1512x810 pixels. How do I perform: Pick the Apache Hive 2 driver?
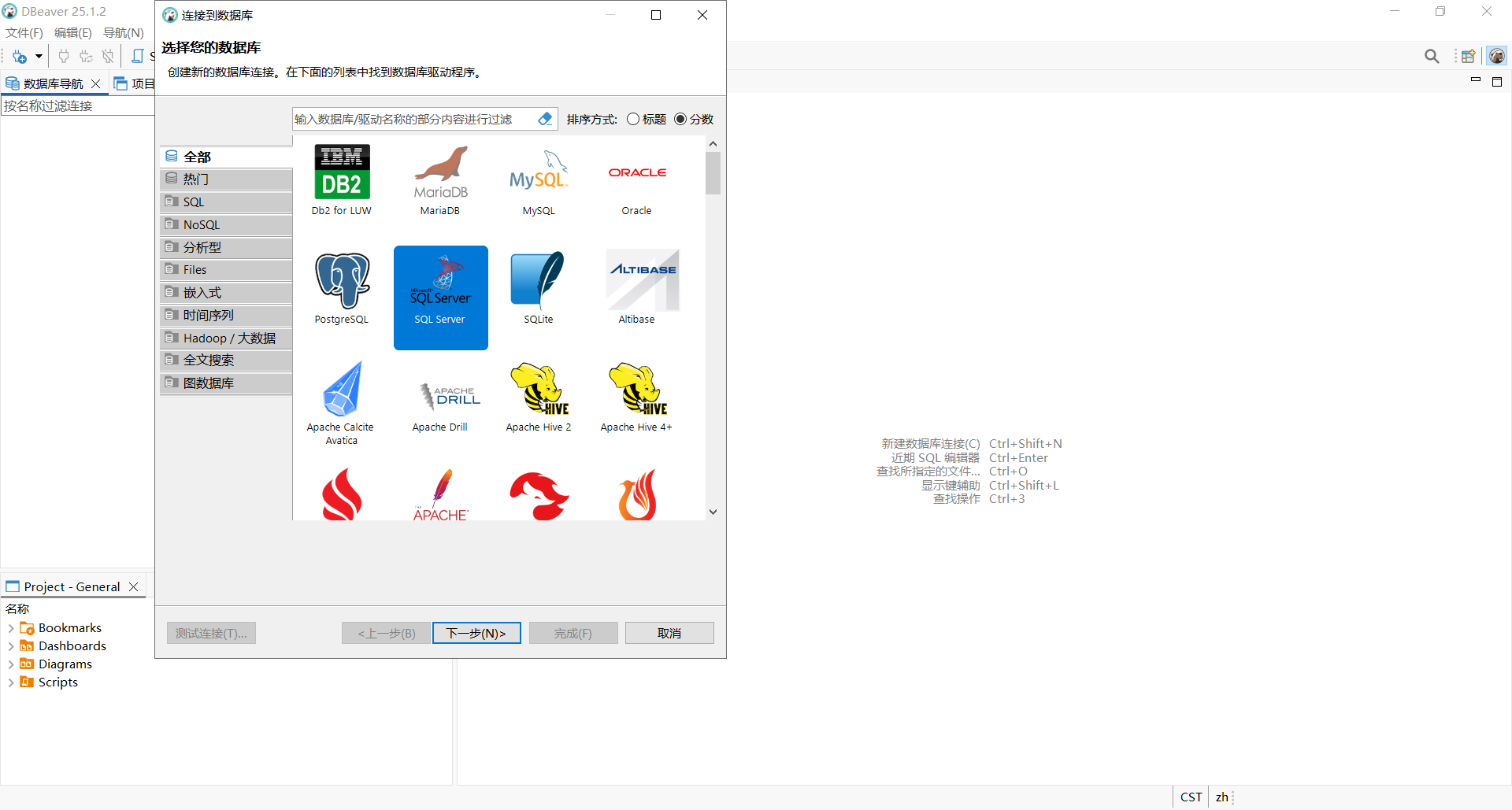coord(539,397)
